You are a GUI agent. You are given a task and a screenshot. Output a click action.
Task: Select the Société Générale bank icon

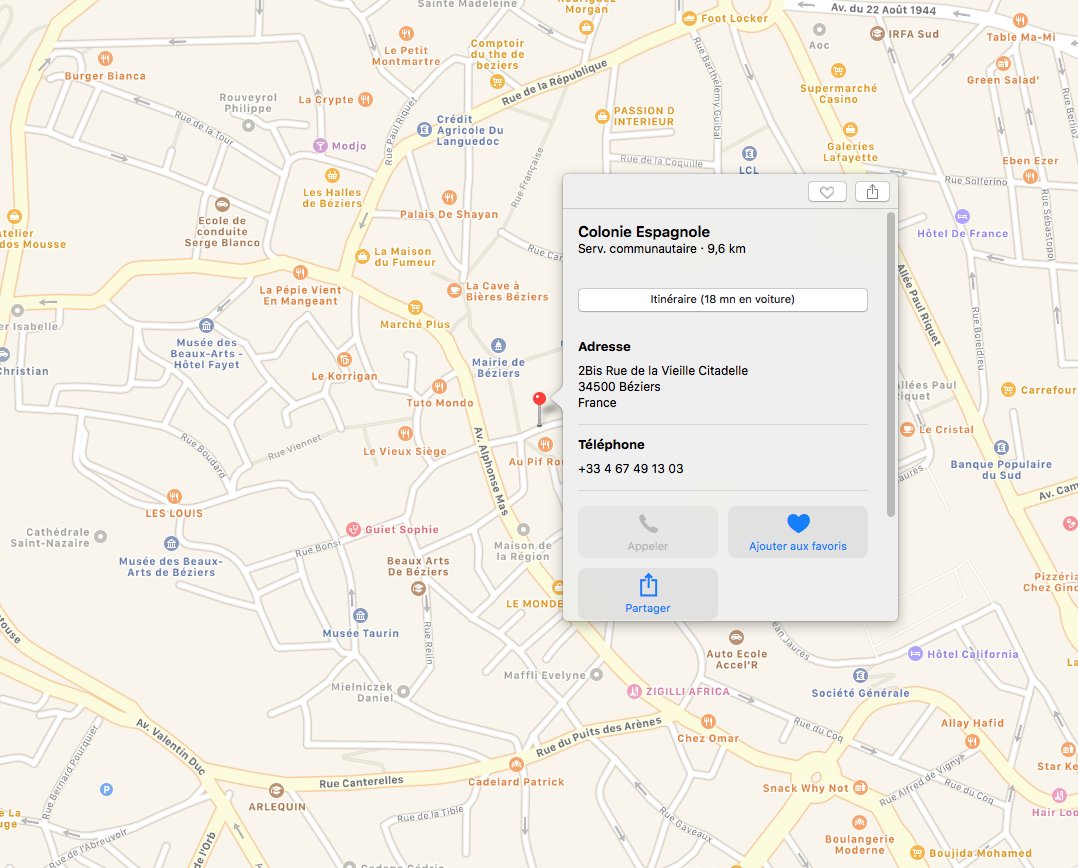pyautogui.click(x=860, y=676)
